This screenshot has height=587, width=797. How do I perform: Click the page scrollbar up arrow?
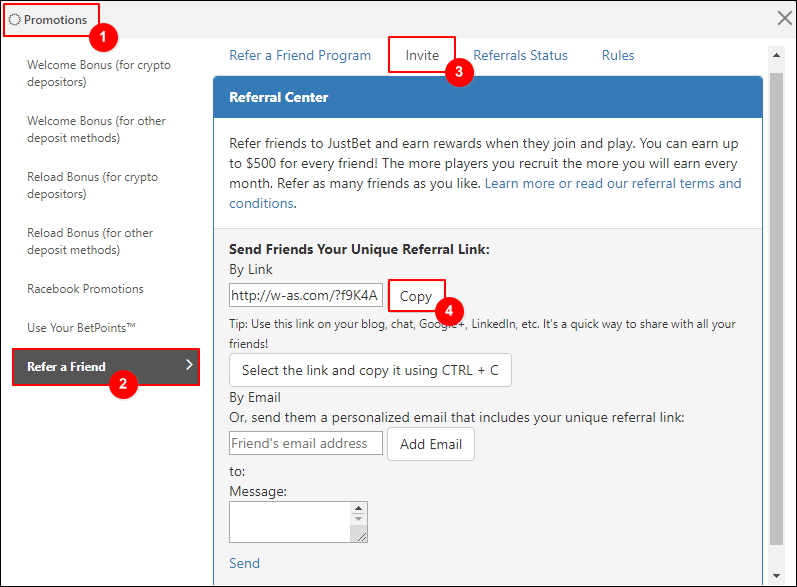(776, 55)
